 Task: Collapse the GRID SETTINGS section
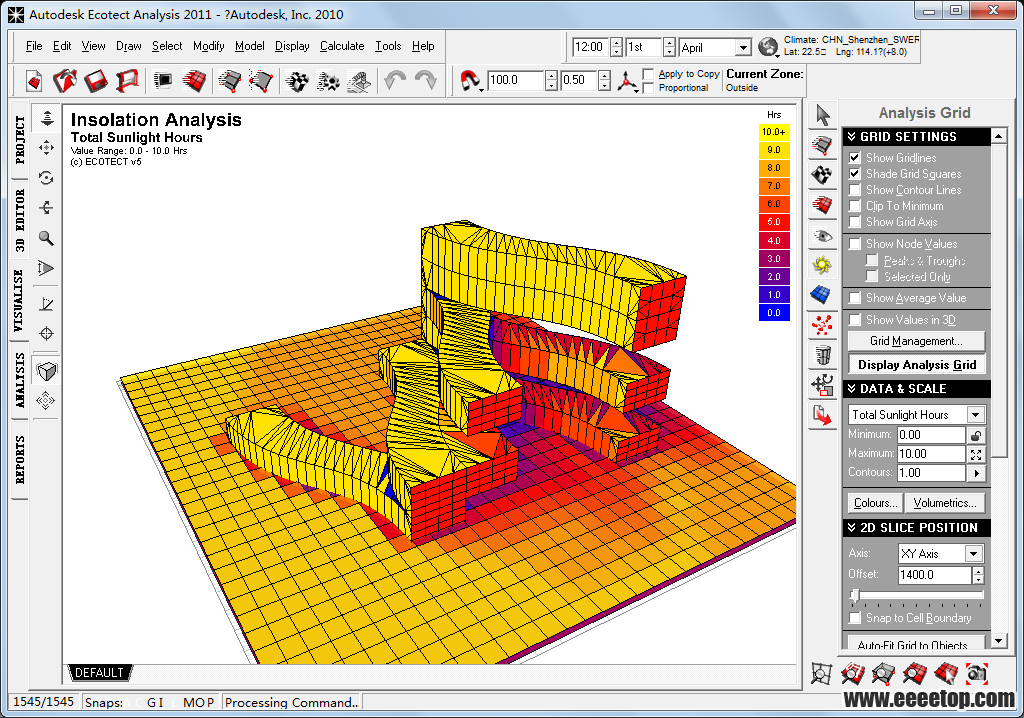click(852, 137)
